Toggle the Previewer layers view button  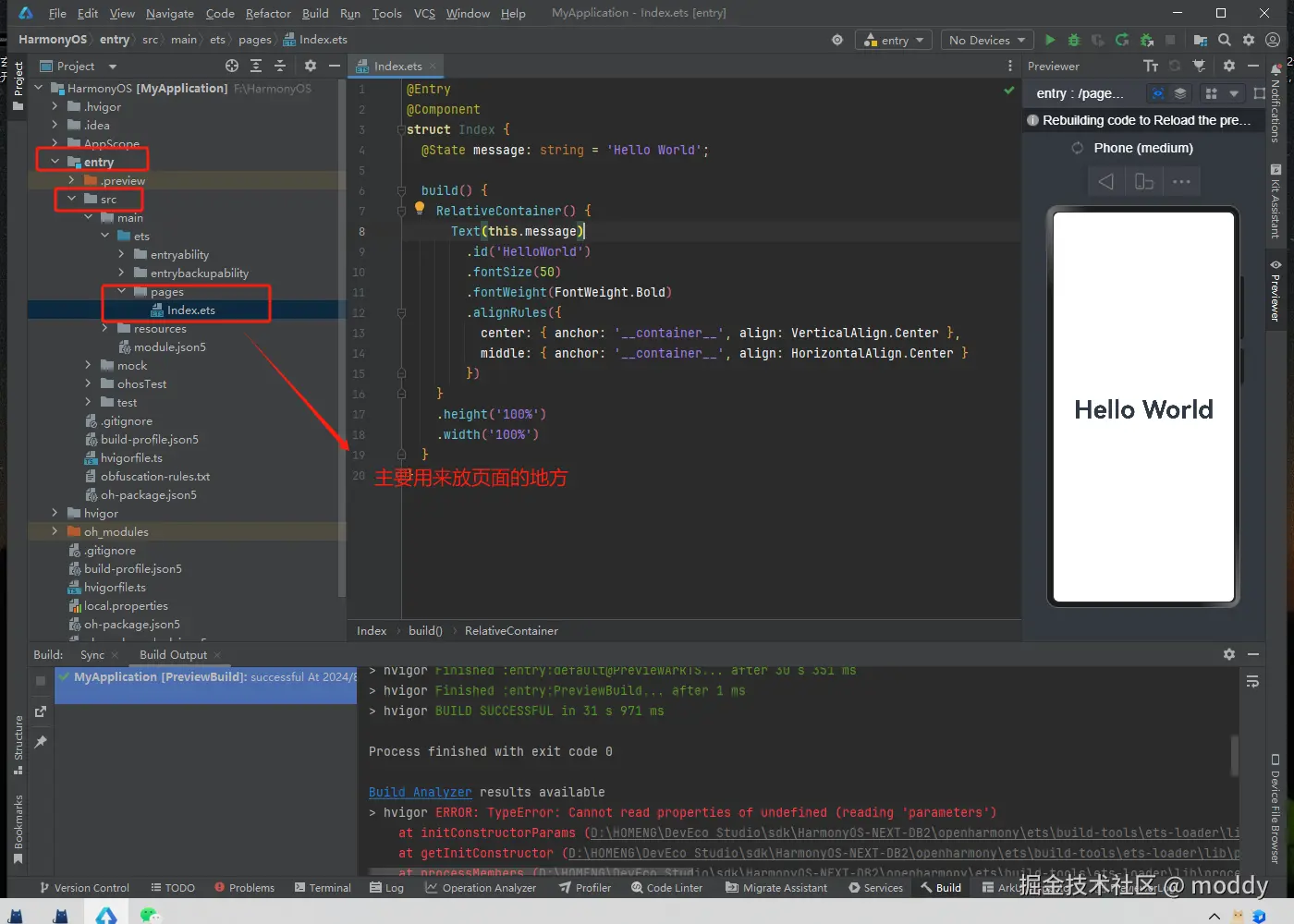(1180, 93)
